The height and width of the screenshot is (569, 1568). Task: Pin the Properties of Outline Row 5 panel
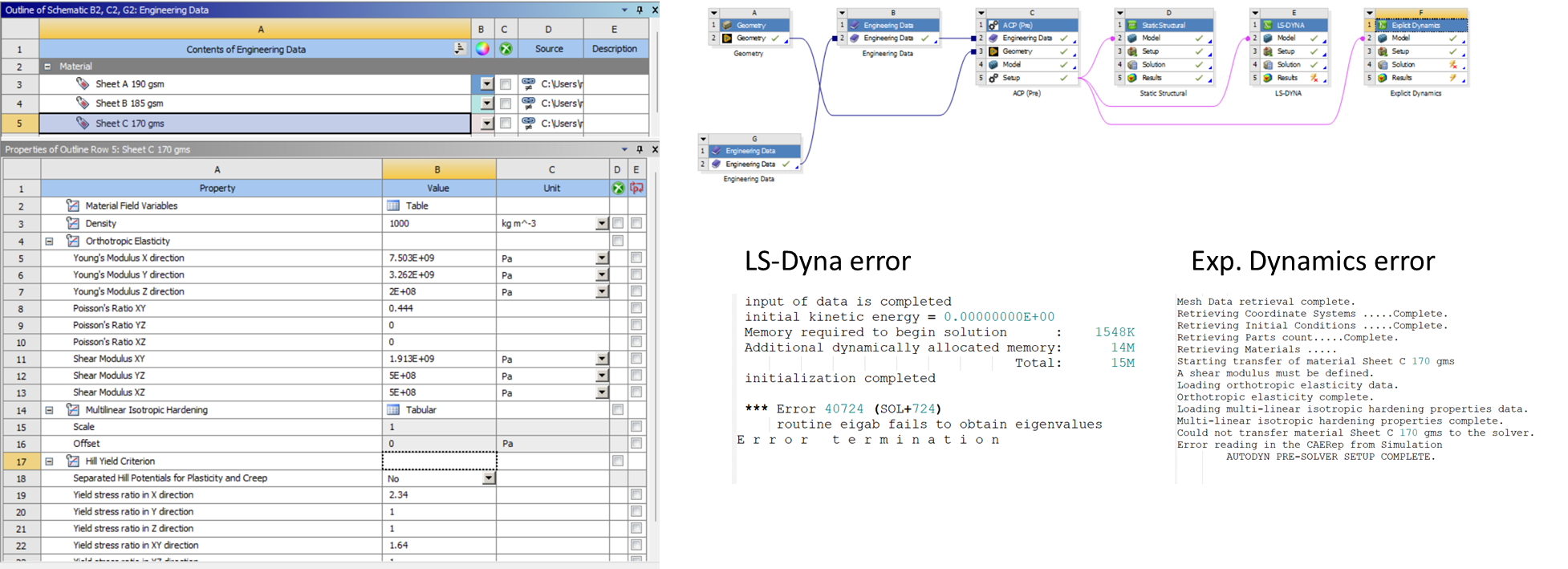click(640, 149)
